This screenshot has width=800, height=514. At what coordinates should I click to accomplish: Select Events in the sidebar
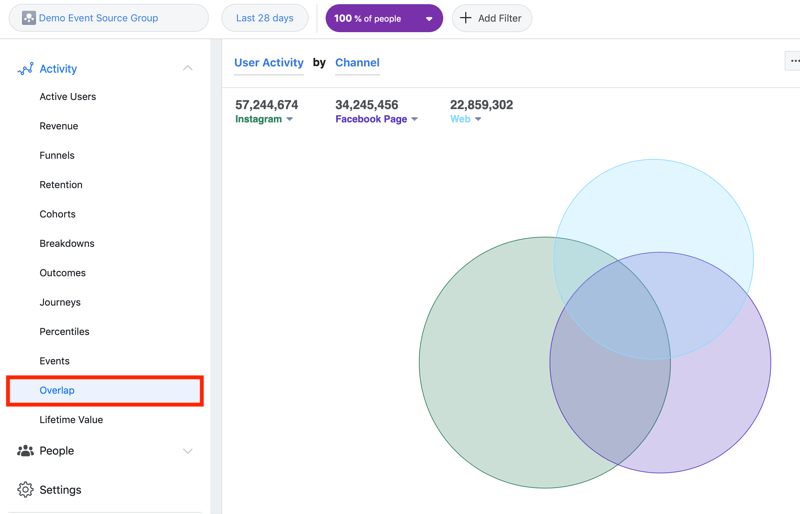pos(54,361)
